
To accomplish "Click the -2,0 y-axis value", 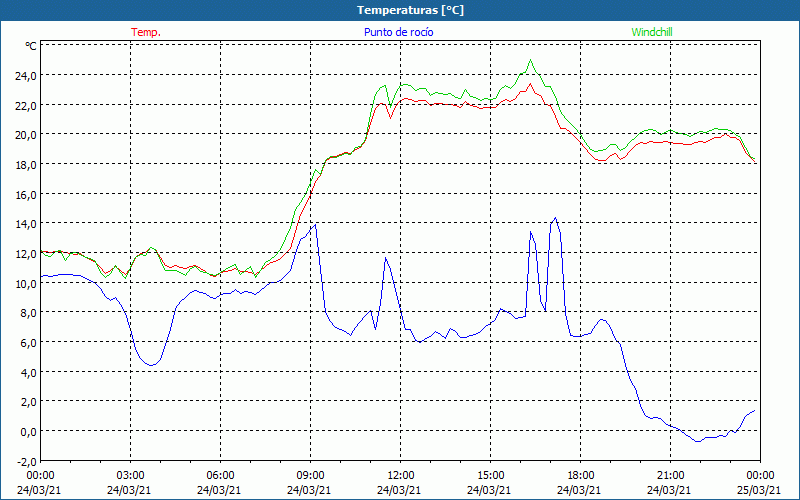I will pyautogui.click(x=27, y=461).
